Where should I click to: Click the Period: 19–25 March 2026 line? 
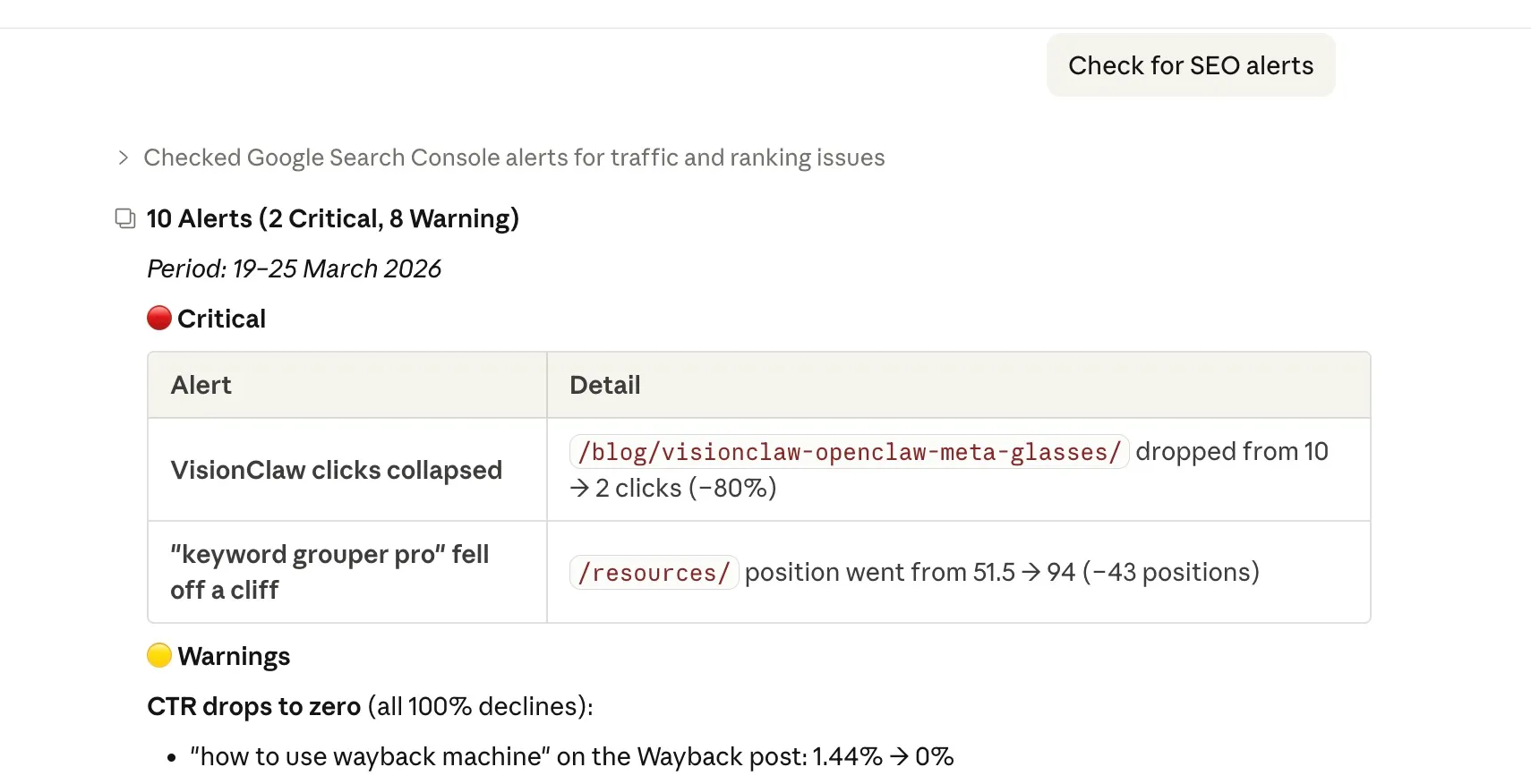point(294,268)
